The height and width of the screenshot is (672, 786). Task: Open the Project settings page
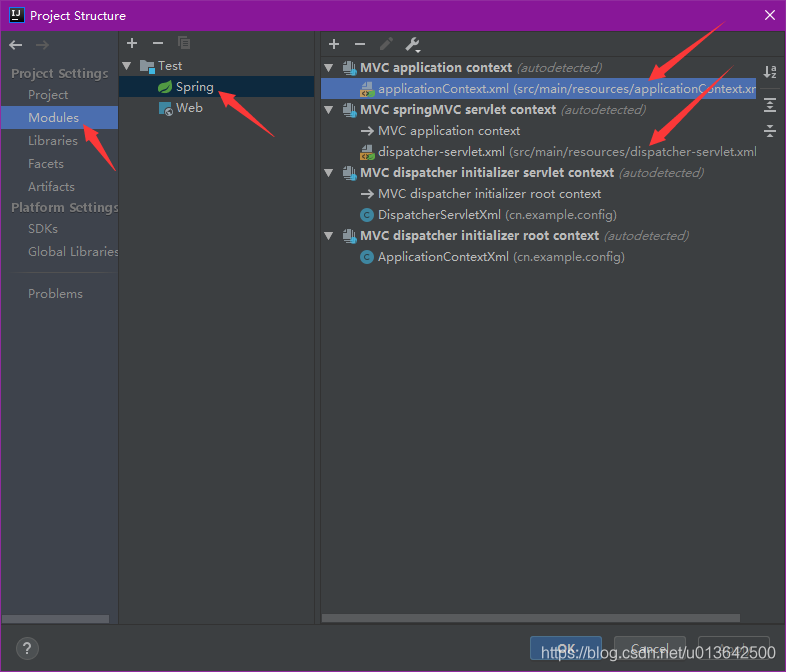[x=48, y=95]
